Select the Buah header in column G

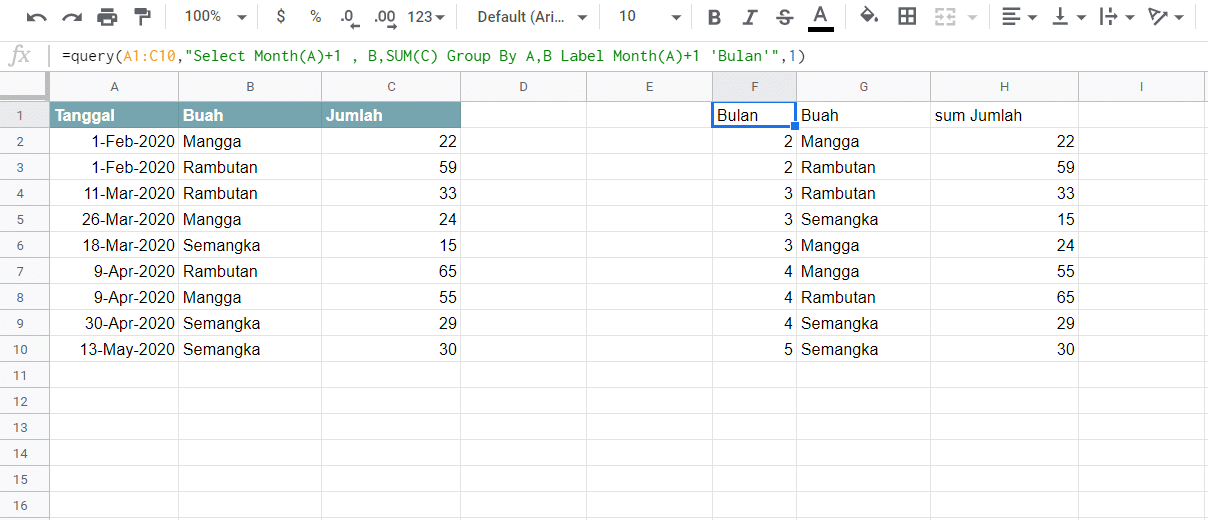864,115
